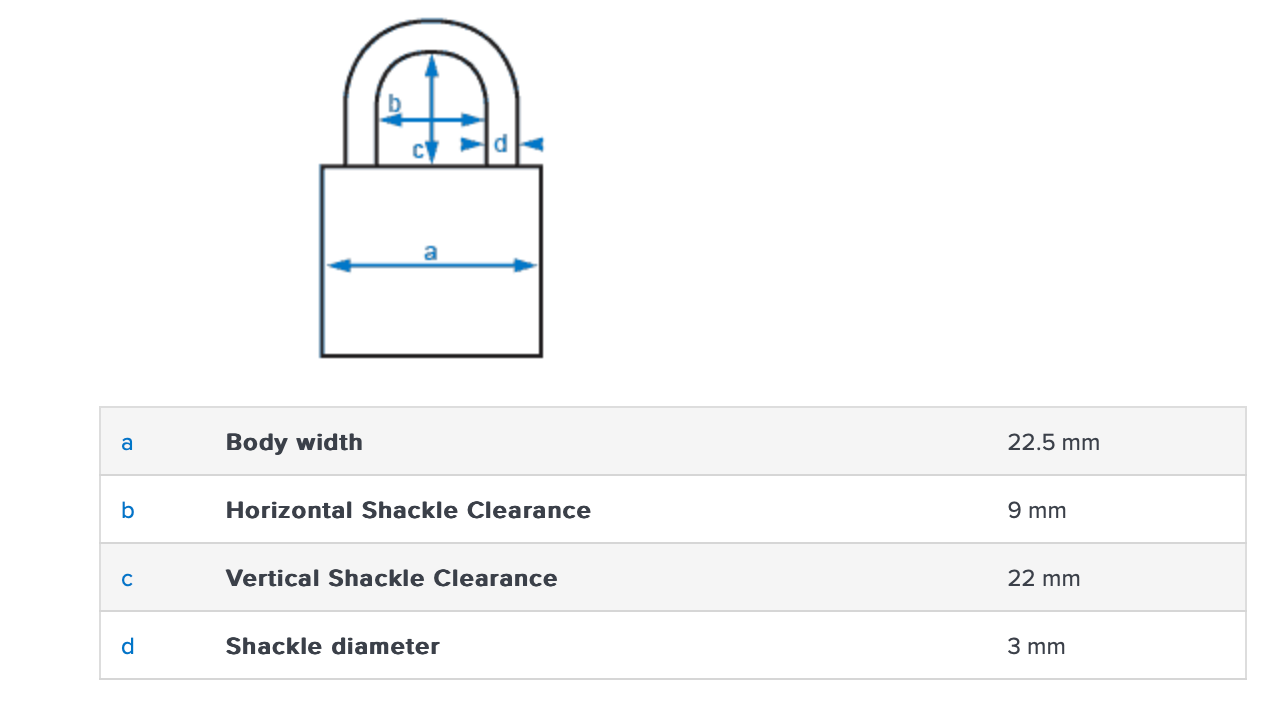
Task: Click blue "a" letter in the table
Action: point(127,443)
